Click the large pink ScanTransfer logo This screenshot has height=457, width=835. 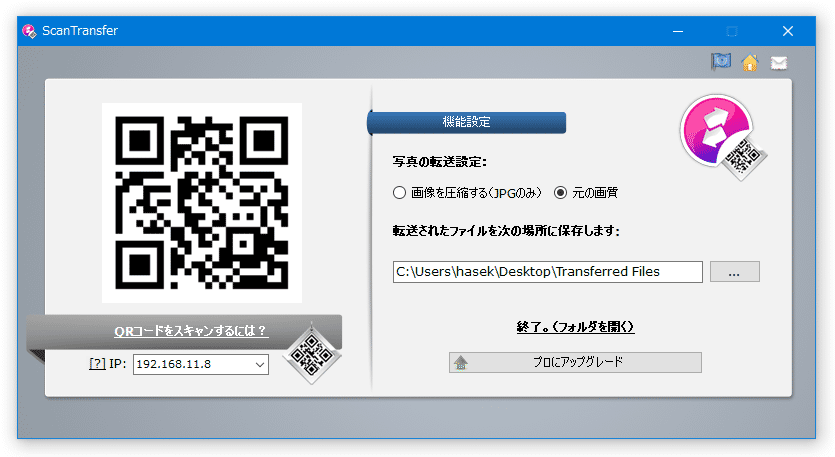click(722, 135)
